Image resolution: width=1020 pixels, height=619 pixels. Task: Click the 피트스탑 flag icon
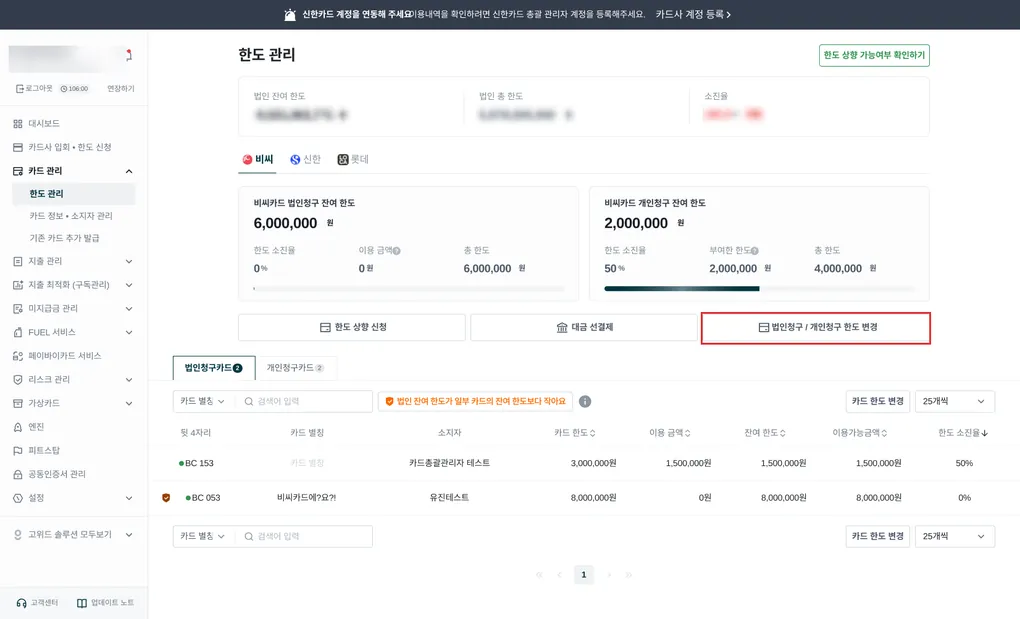pyautogui.click(x=18, y=451)
